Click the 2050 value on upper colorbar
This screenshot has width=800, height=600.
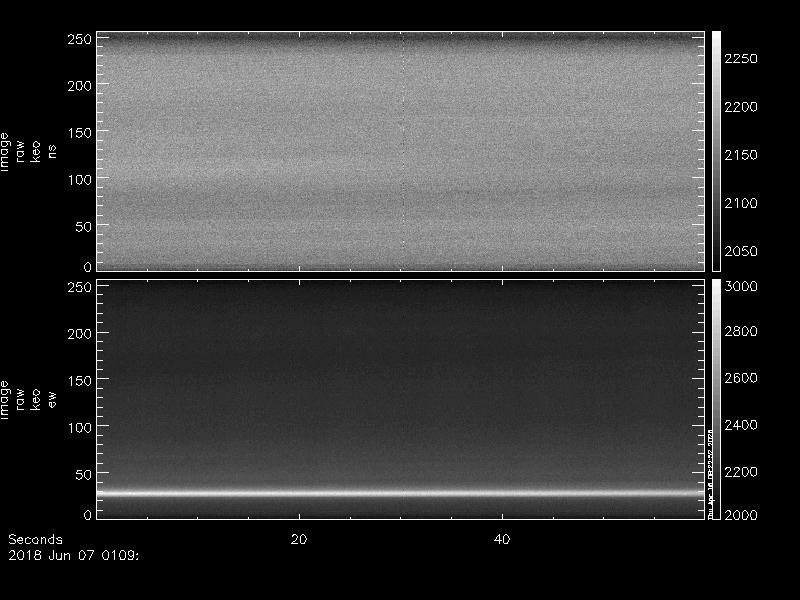tap(743, 251)
